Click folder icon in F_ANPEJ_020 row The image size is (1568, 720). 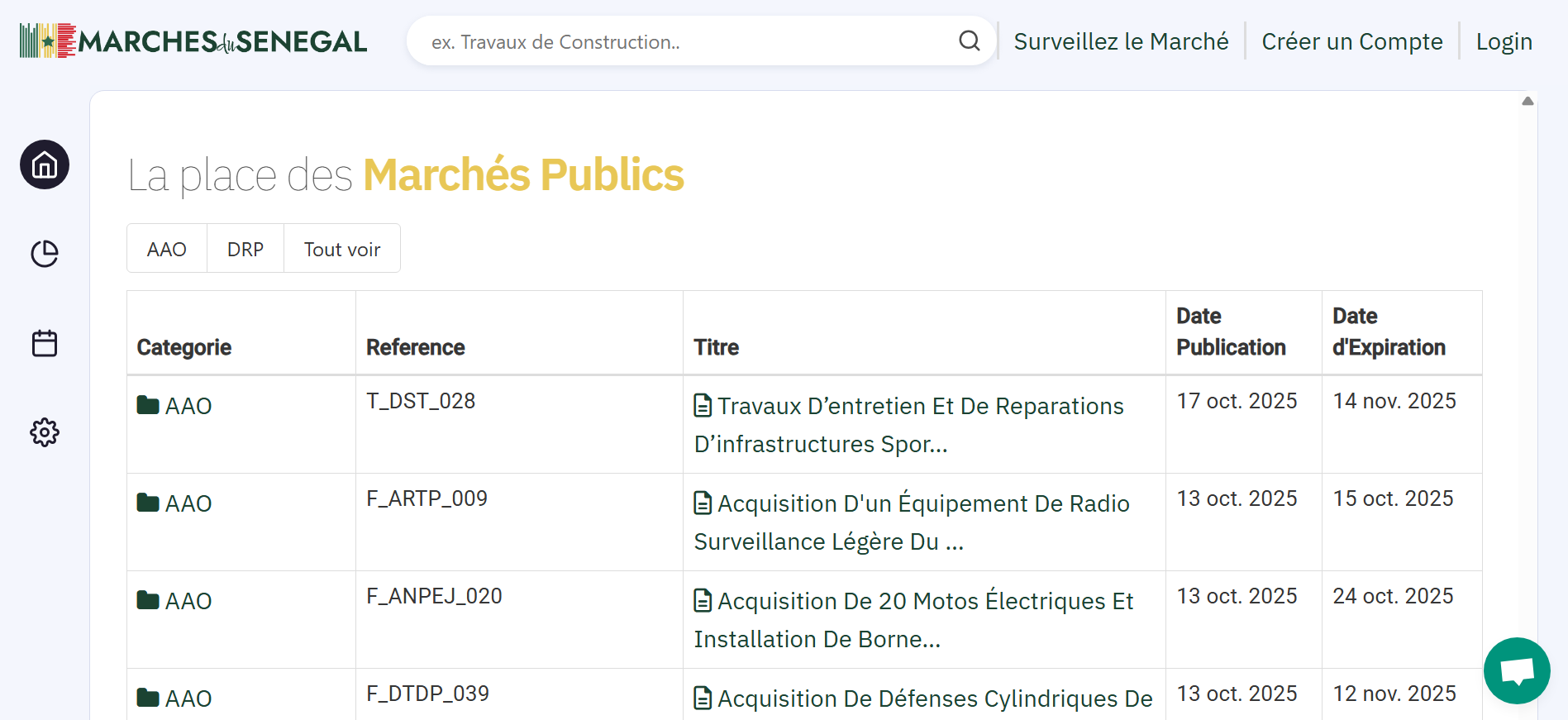pos(148,600)
